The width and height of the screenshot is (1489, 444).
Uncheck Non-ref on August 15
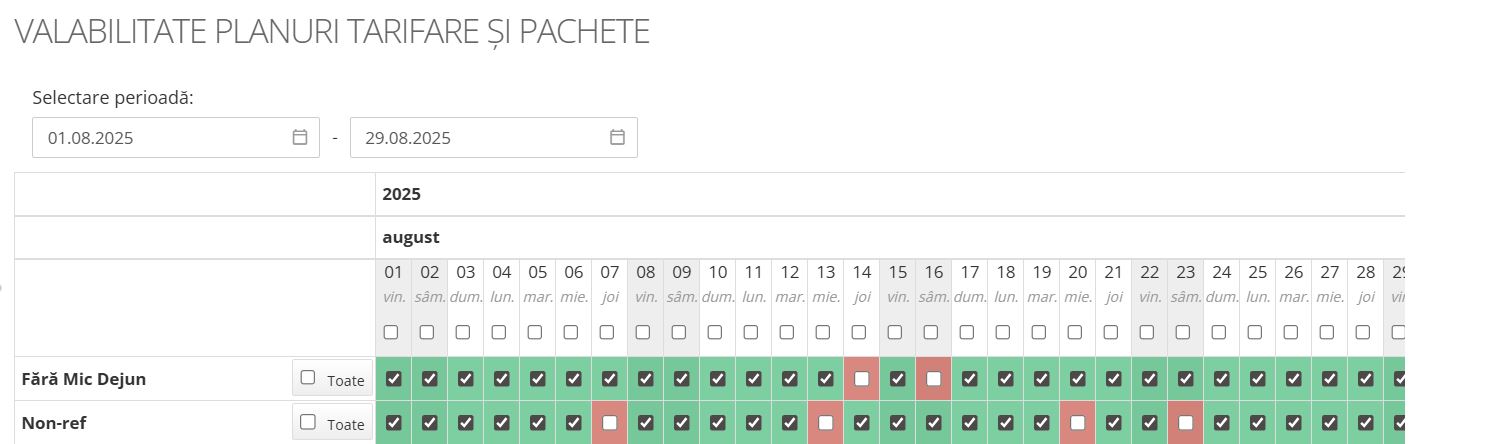click(897, 423)
